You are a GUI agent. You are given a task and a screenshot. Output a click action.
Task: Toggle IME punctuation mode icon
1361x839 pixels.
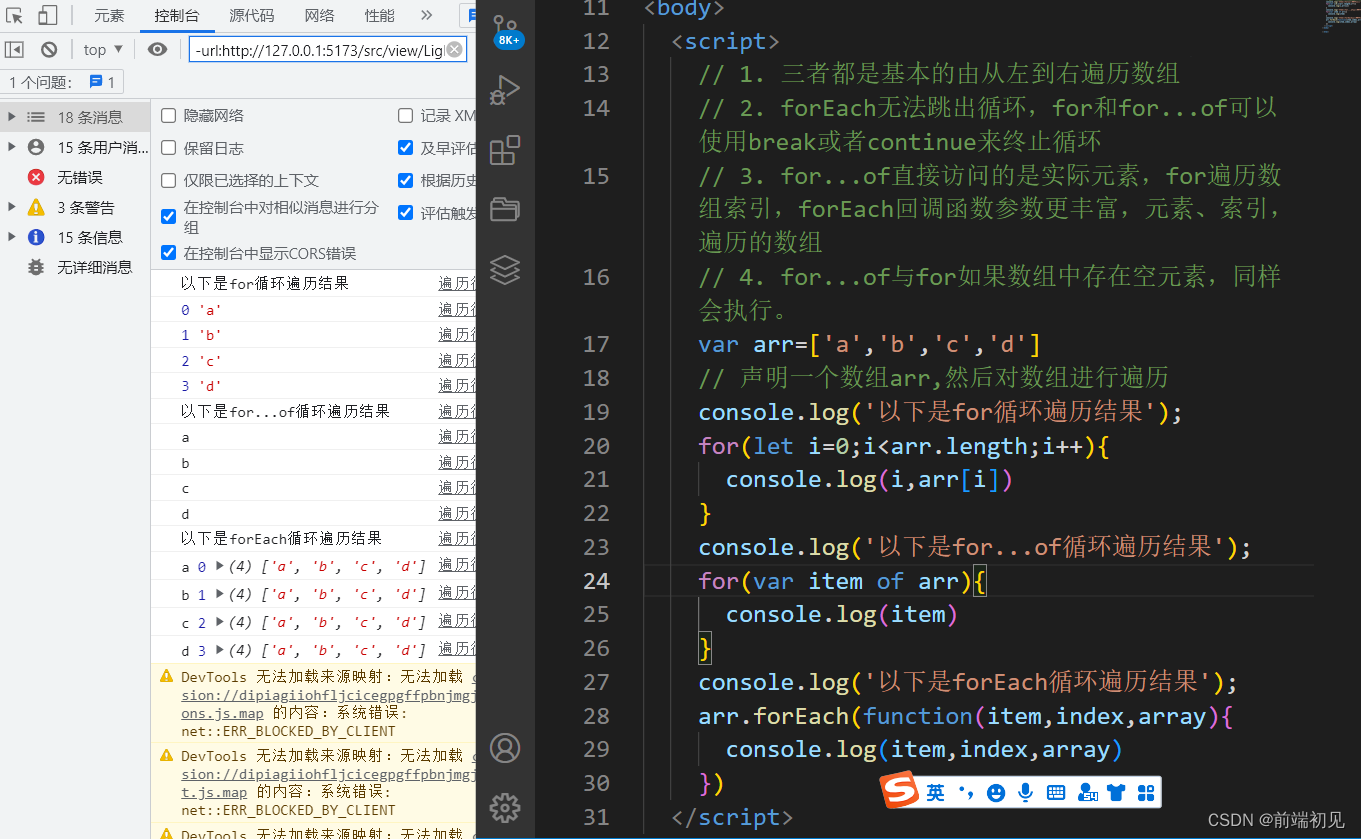966,793
